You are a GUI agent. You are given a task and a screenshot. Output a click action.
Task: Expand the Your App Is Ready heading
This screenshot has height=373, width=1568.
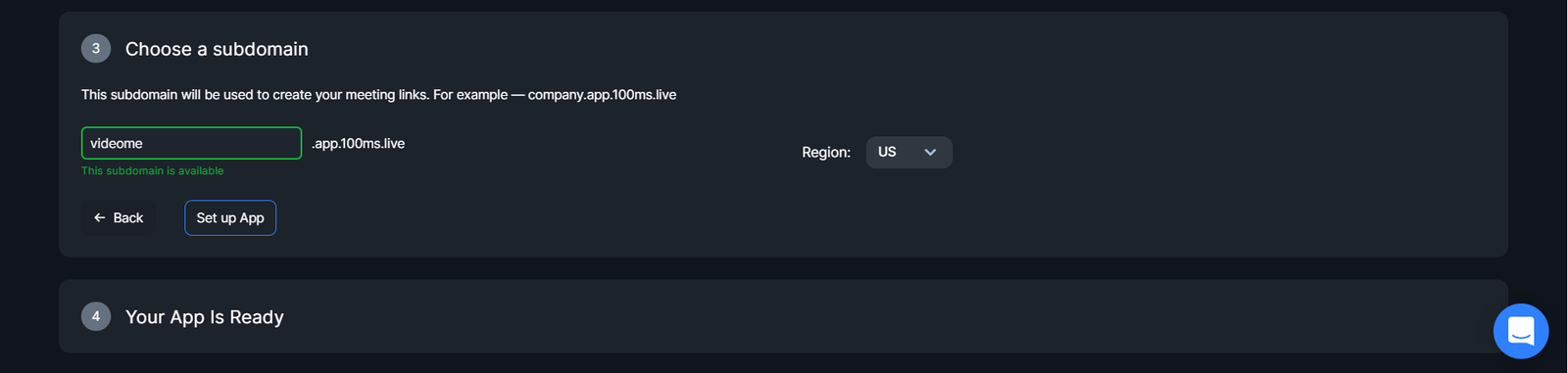click(205, 317)
